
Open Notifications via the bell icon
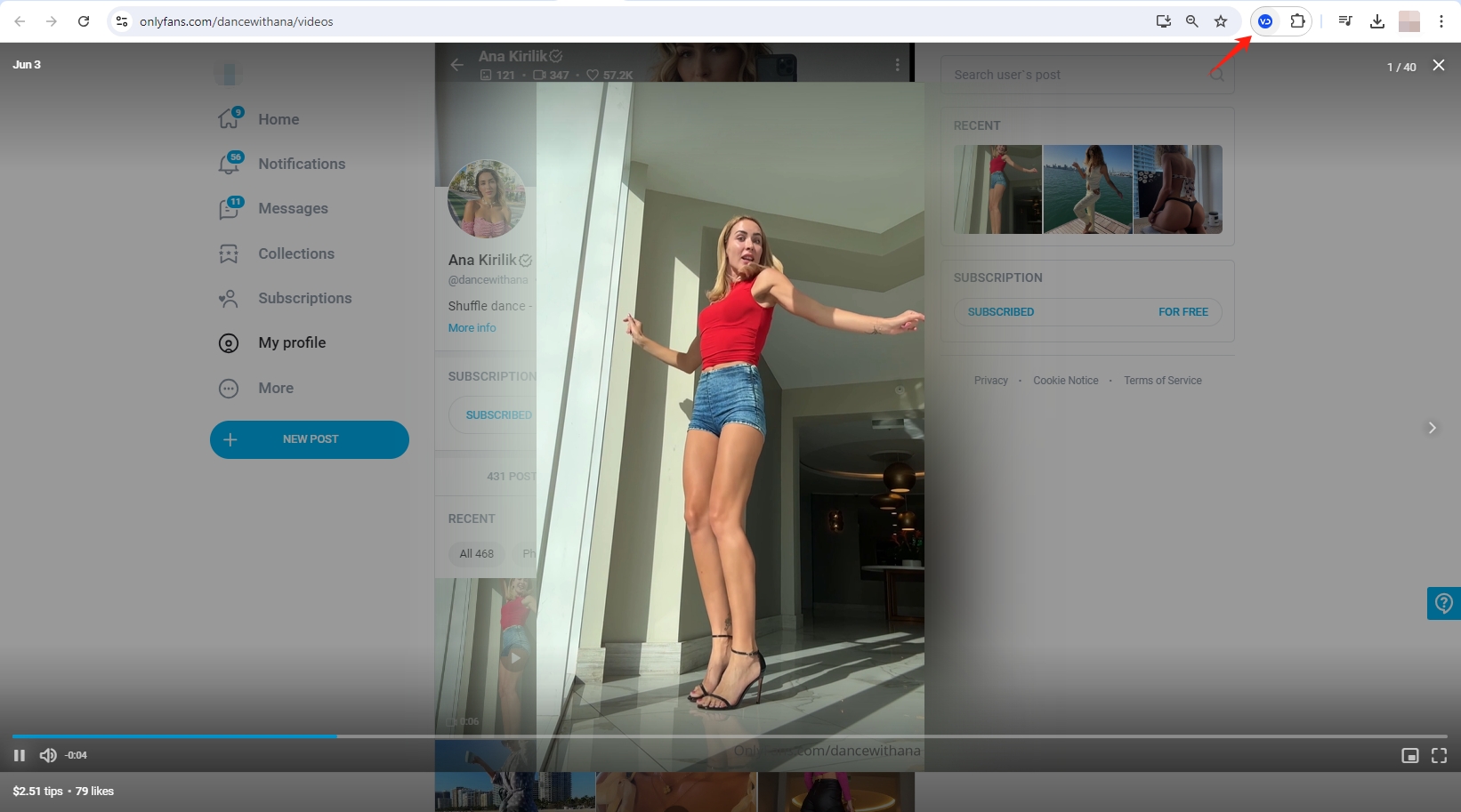(x=229, y=164)
